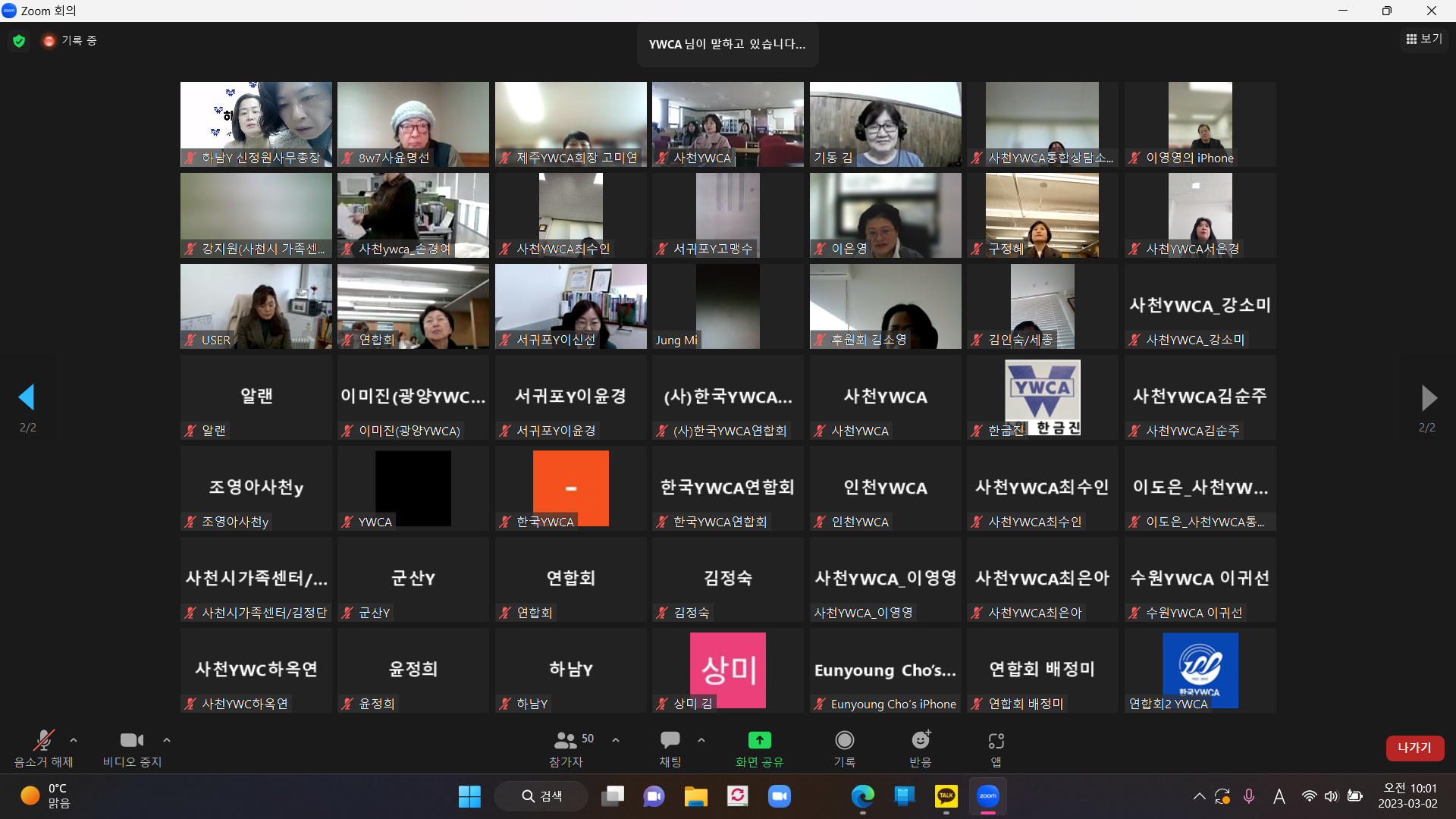Viewport: 1456px width, 819px height.
Task: Click the red 나가기 leave button
Action: pos(1414,748)
